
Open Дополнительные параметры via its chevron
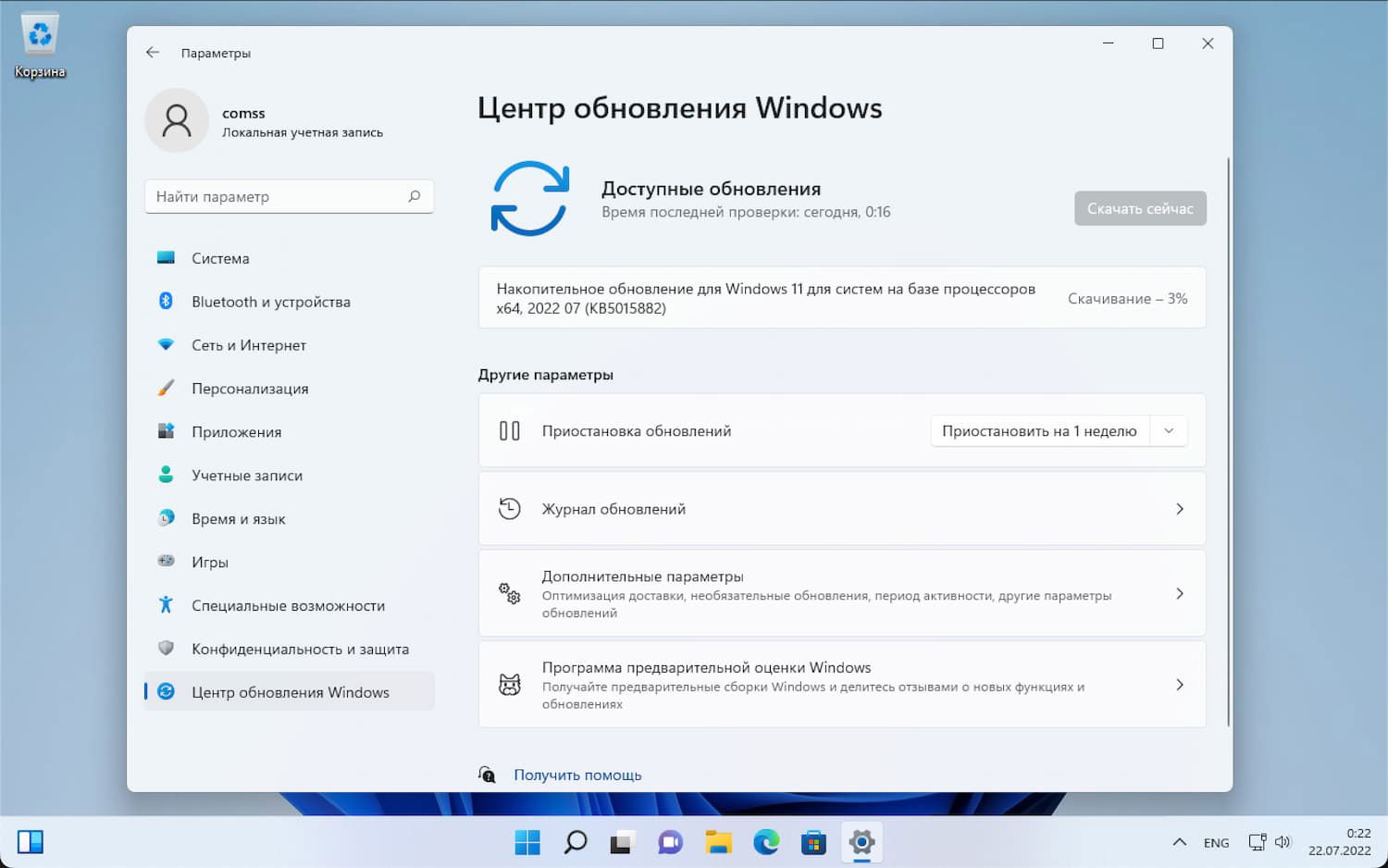tap(1180, 593)
